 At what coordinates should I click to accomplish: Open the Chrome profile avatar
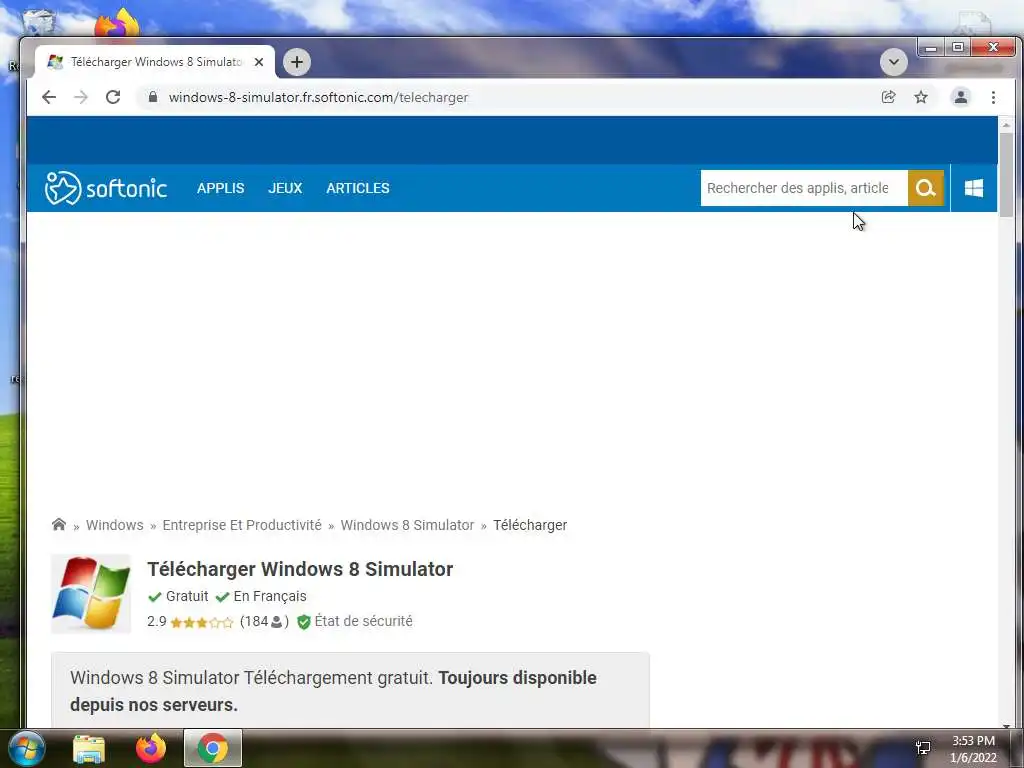tap(961, 97)
